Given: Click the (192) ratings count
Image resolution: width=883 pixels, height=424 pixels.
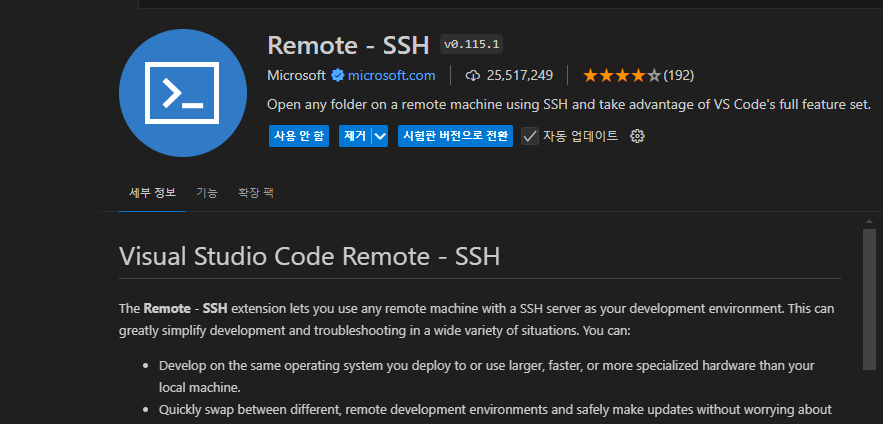Looking at the screenshot, I should coord(679,75).
